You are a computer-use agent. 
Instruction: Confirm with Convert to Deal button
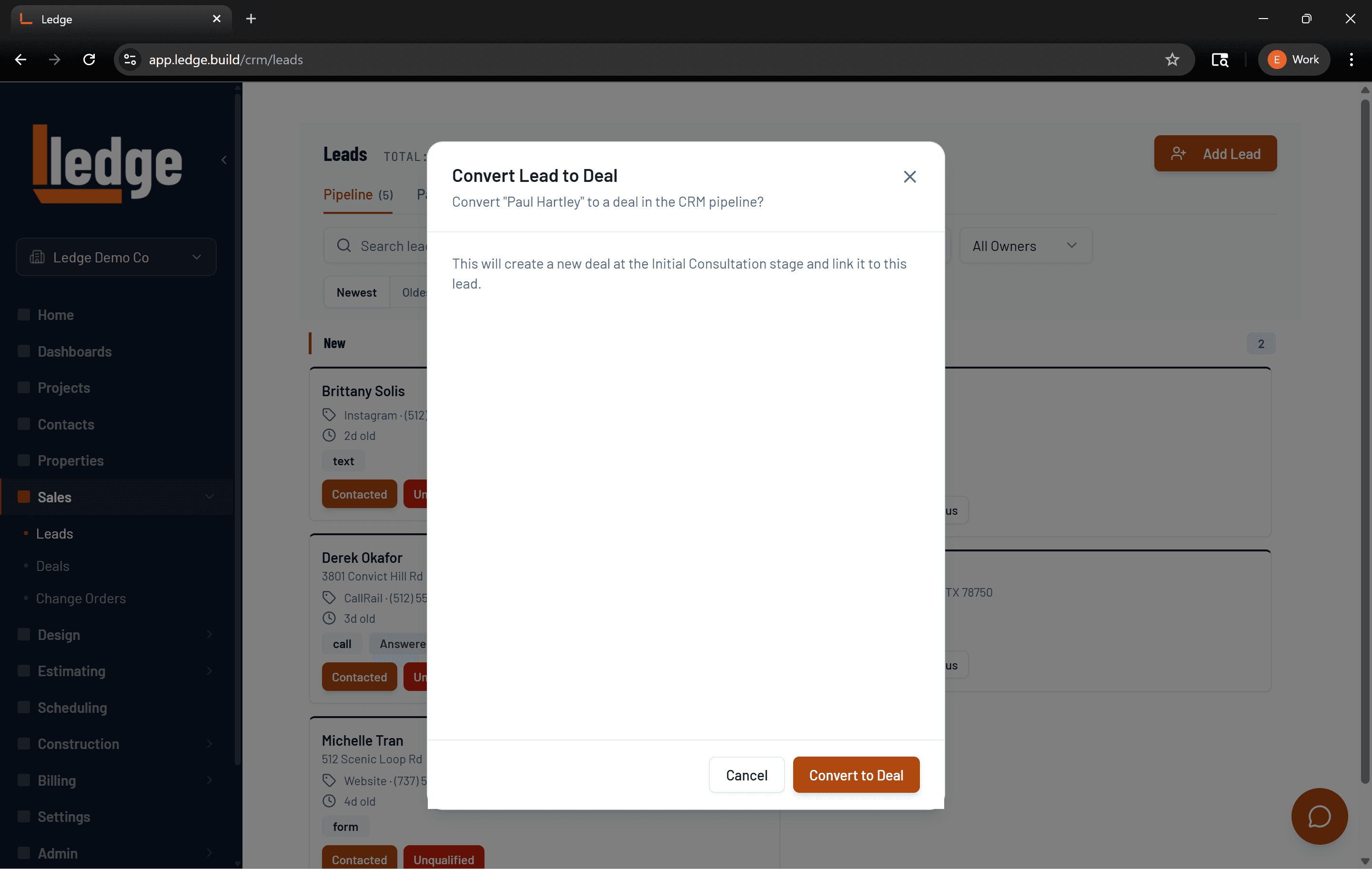coord(856,774)
